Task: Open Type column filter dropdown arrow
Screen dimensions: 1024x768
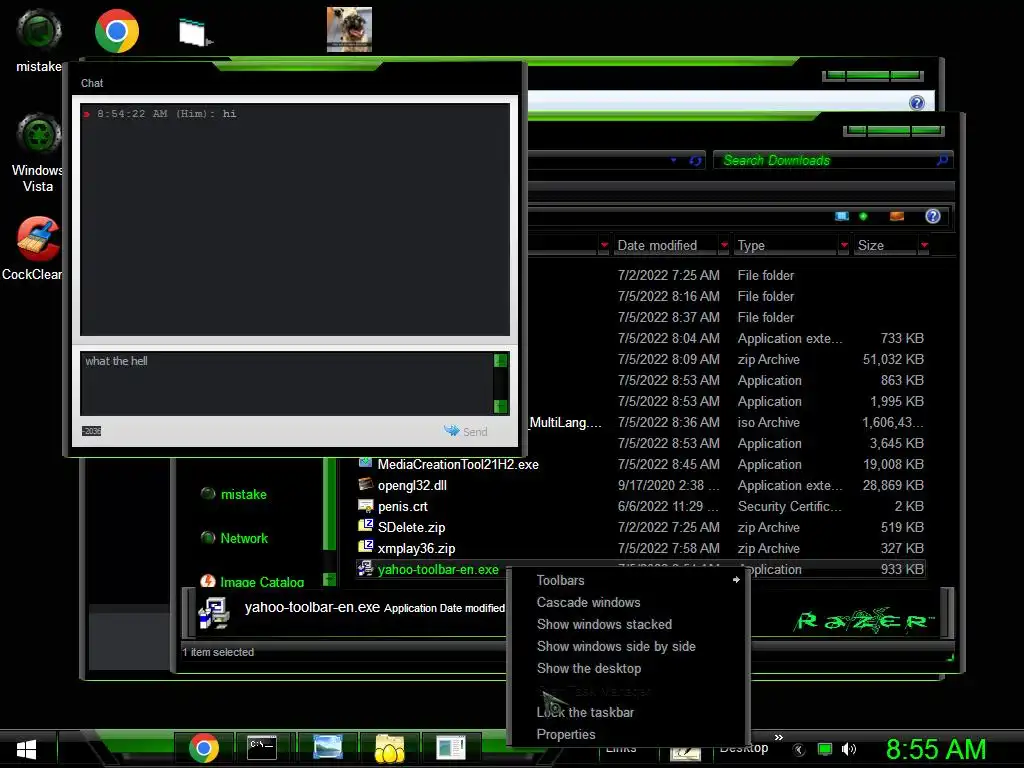Action: click(x=844, y=246)
